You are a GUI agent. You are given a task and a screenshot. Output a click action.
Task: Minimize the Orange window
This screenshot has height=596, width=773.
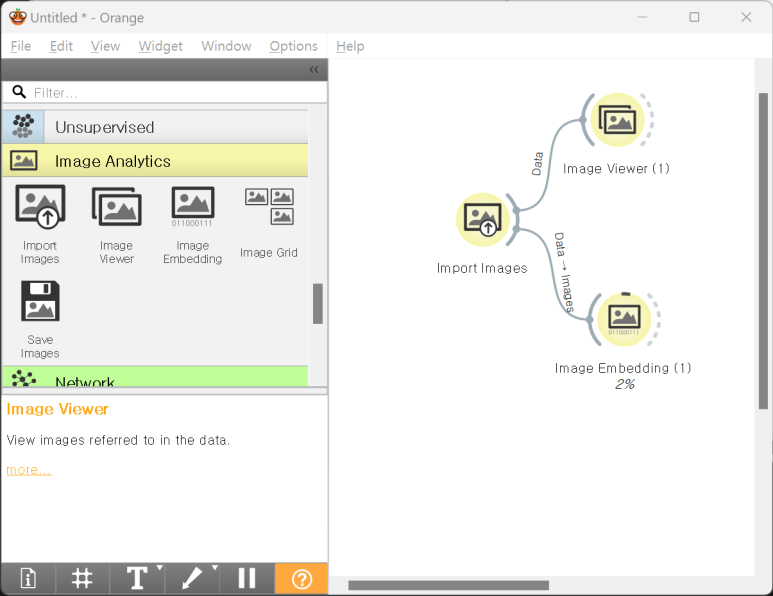point(642,17)
